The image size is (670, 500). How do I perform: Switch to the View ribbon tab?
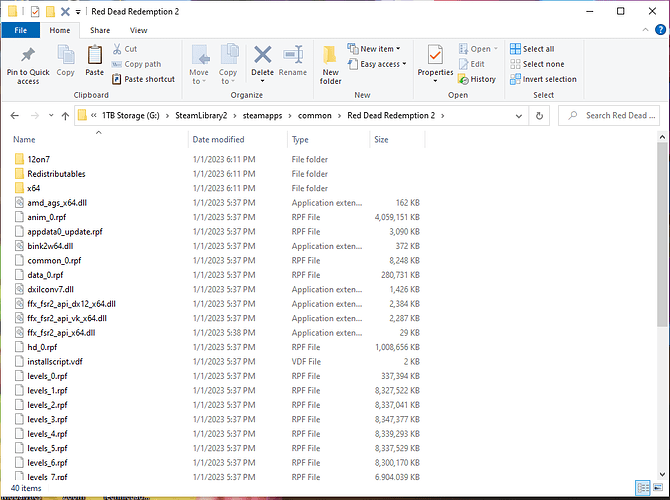pyautogui.click(x=138, y=30)
